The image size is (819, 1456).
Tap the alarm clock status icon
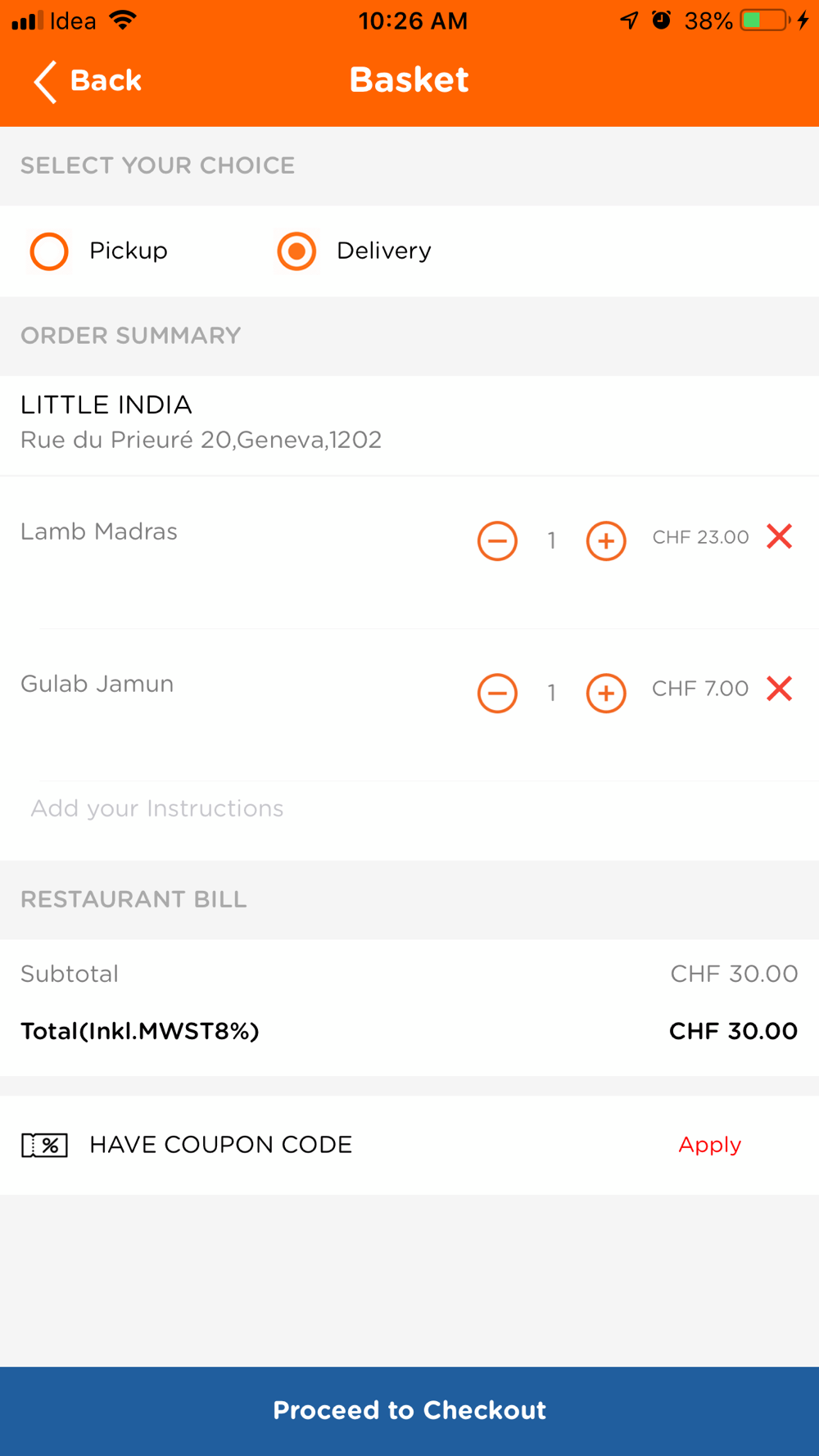[x=661, y=20]
